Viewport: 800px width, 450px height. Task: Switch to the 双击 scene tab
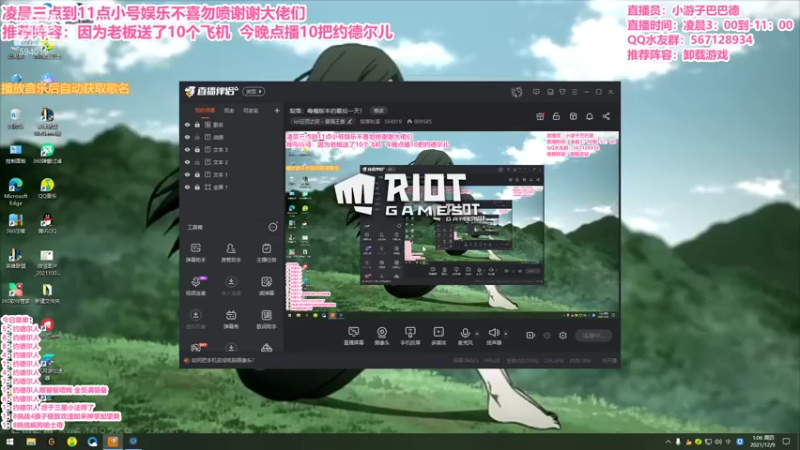point(229,110)
